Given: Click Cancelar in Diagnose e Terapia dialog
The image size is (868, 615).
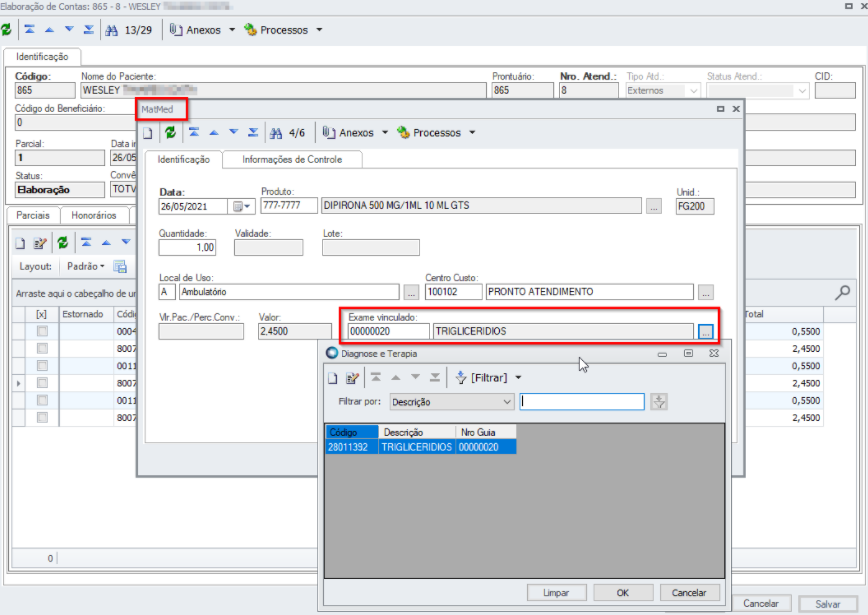Looking at the screenshot, I should (x=689, y=593).
